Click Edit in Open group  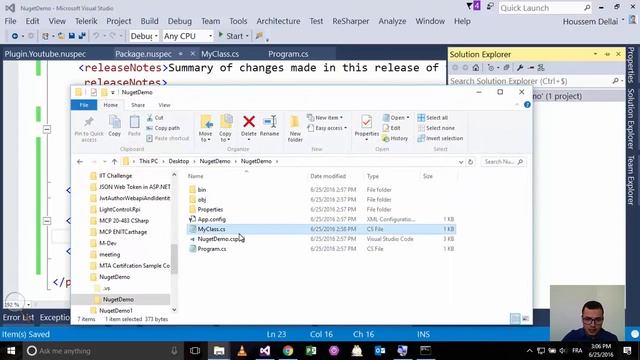tap(391, 128)
